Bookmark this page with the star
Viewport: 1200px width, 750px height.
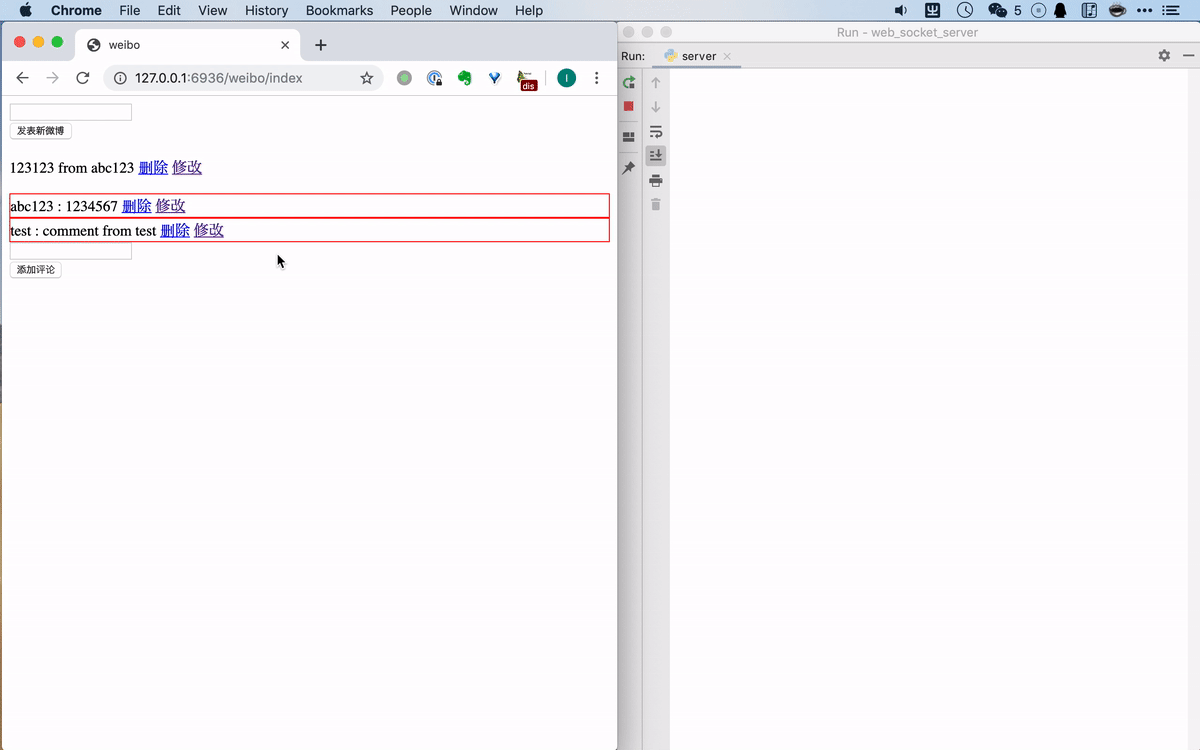[x=367, y=78]
